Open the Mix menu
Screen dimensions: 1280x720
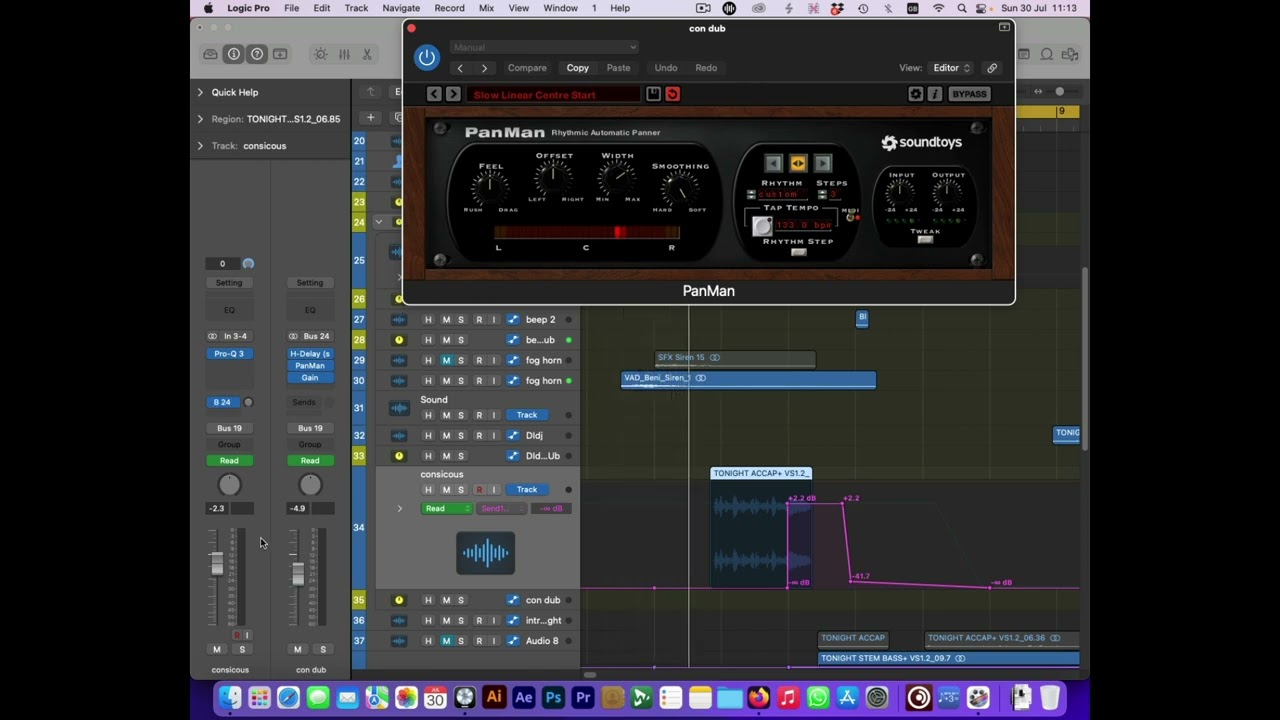pos(486,8)
